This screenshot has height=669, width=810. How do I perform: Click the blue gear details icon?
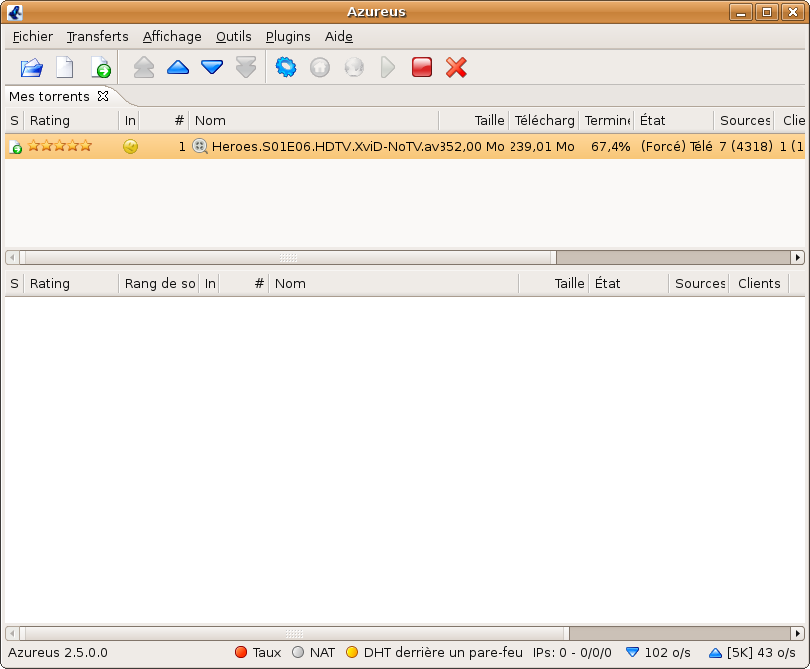(x=286, y=68)
